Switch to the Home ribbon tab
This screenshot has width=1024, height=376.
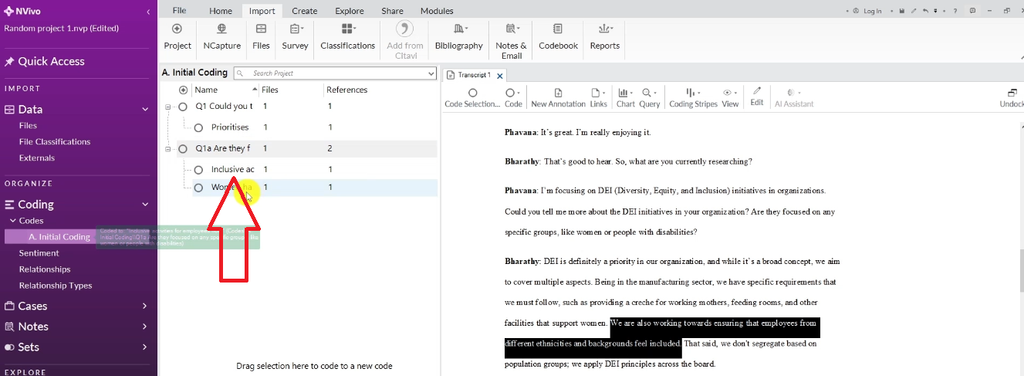tap(221, 11)
